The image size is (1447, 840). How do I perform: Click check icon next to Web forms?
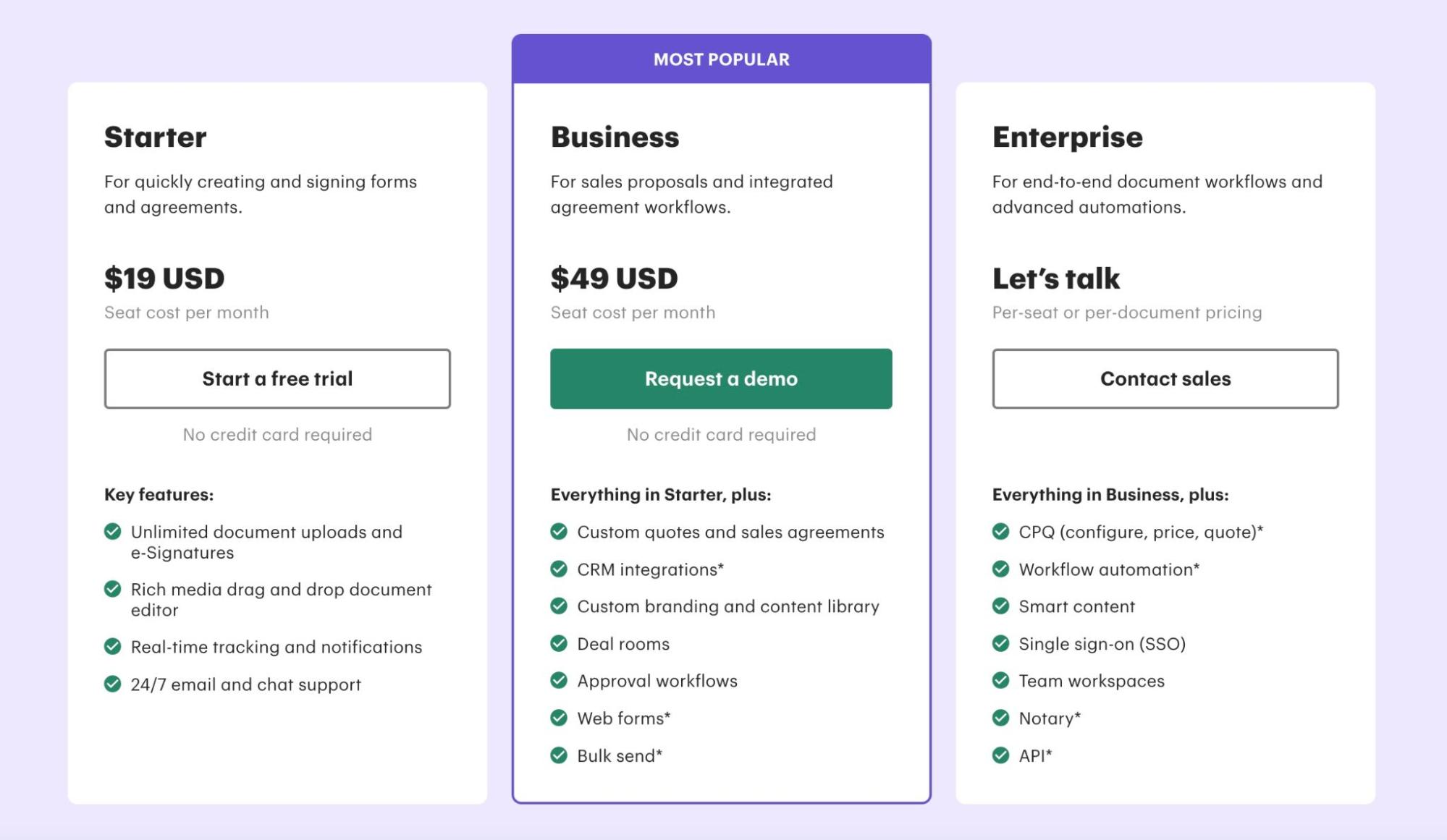click(x=559, y=718)
